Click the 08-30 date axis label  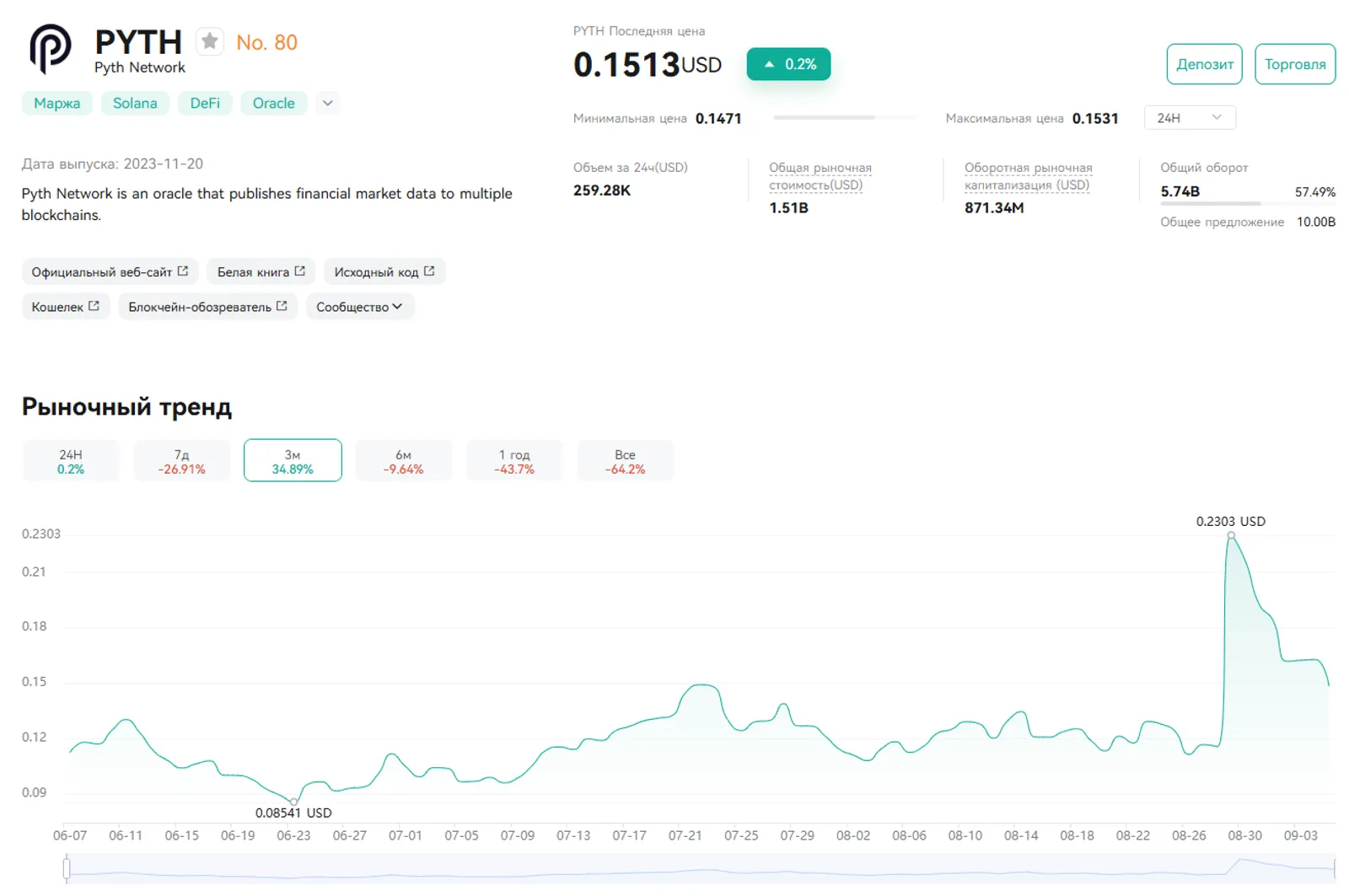click(1244, 835)
